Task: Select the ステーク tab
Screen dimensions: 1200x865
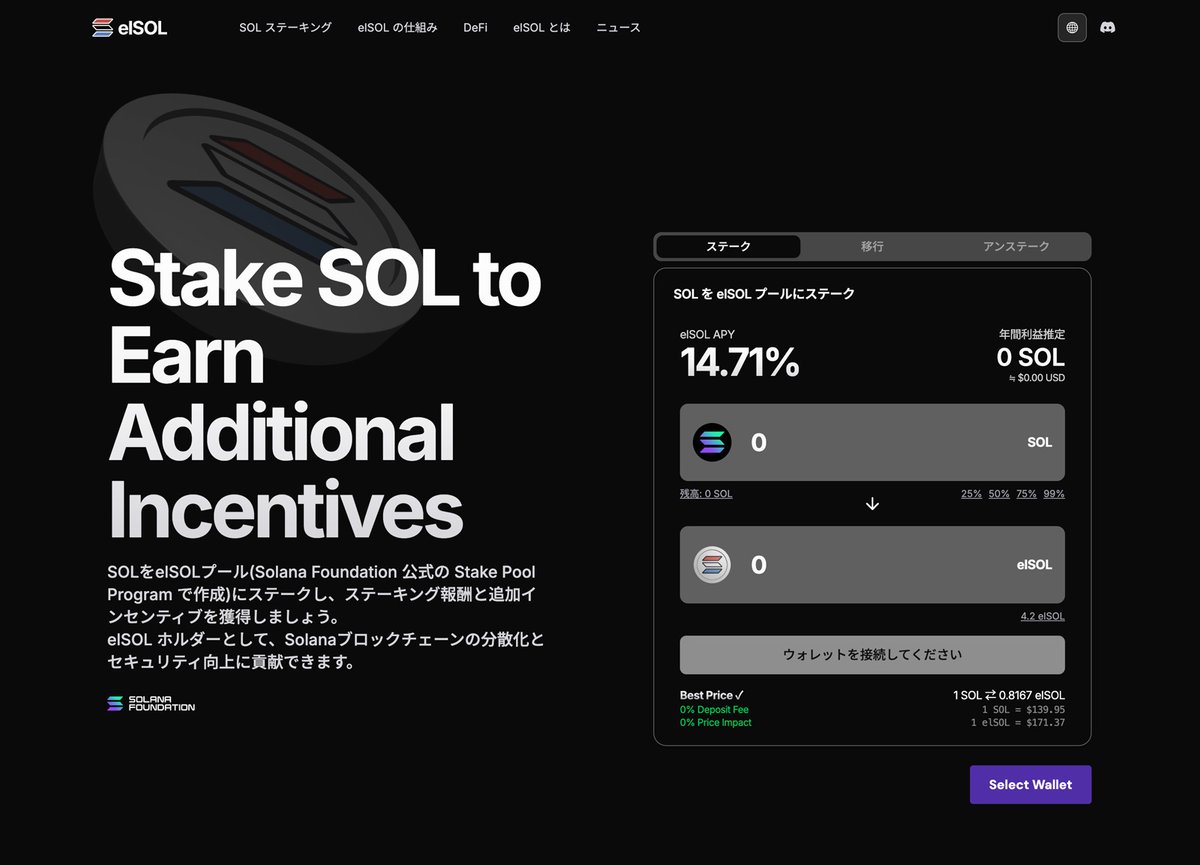Action: [728, 246]
